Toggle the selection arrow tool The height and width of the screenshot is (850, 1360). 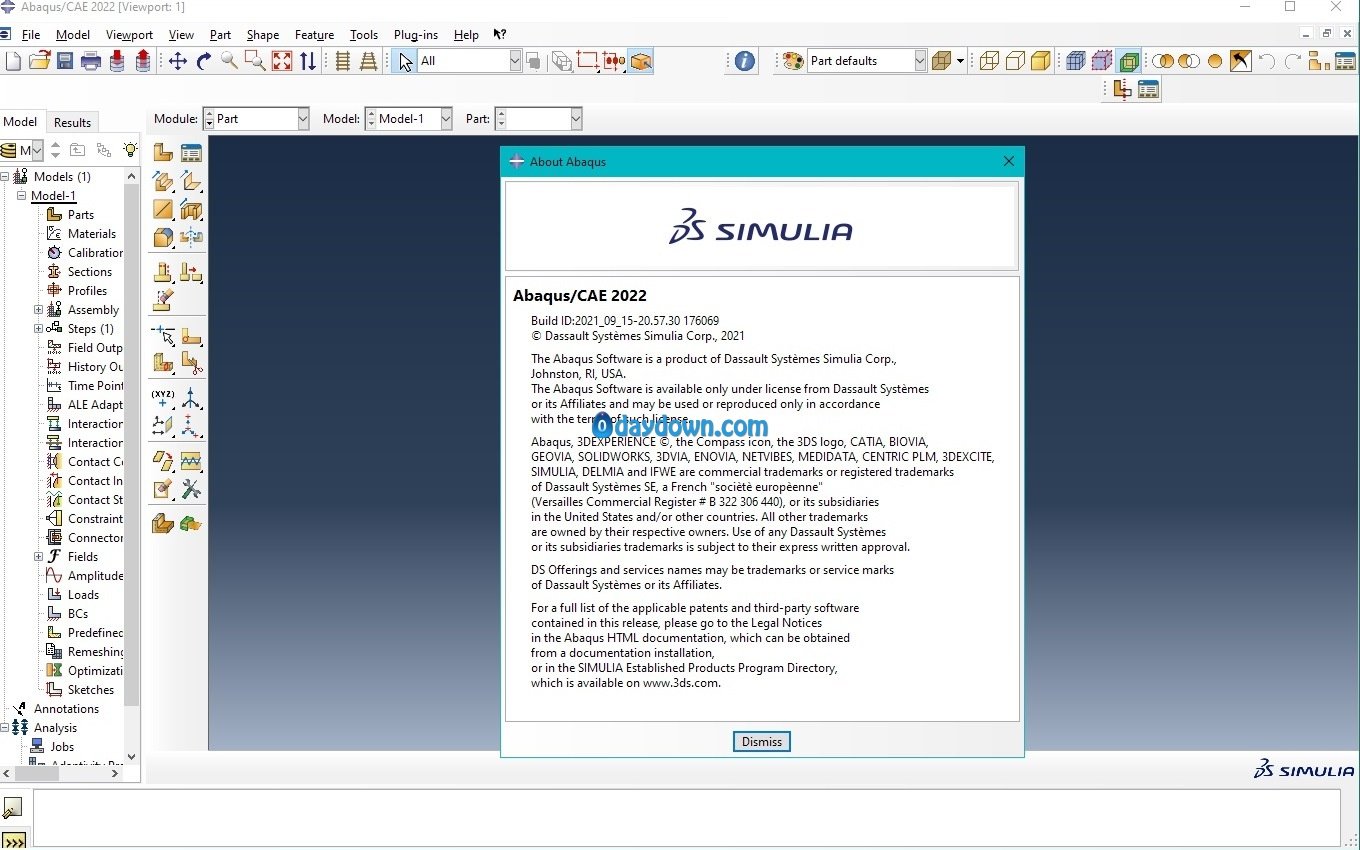(x=403, y=61)
